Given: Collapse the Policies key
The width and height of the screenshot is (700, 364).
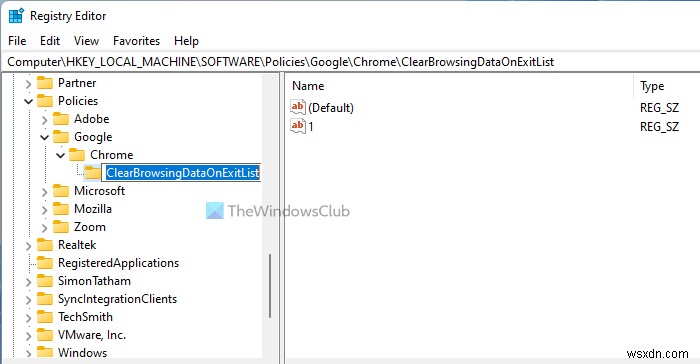Looking at the screenshot, I should point(28,101).
